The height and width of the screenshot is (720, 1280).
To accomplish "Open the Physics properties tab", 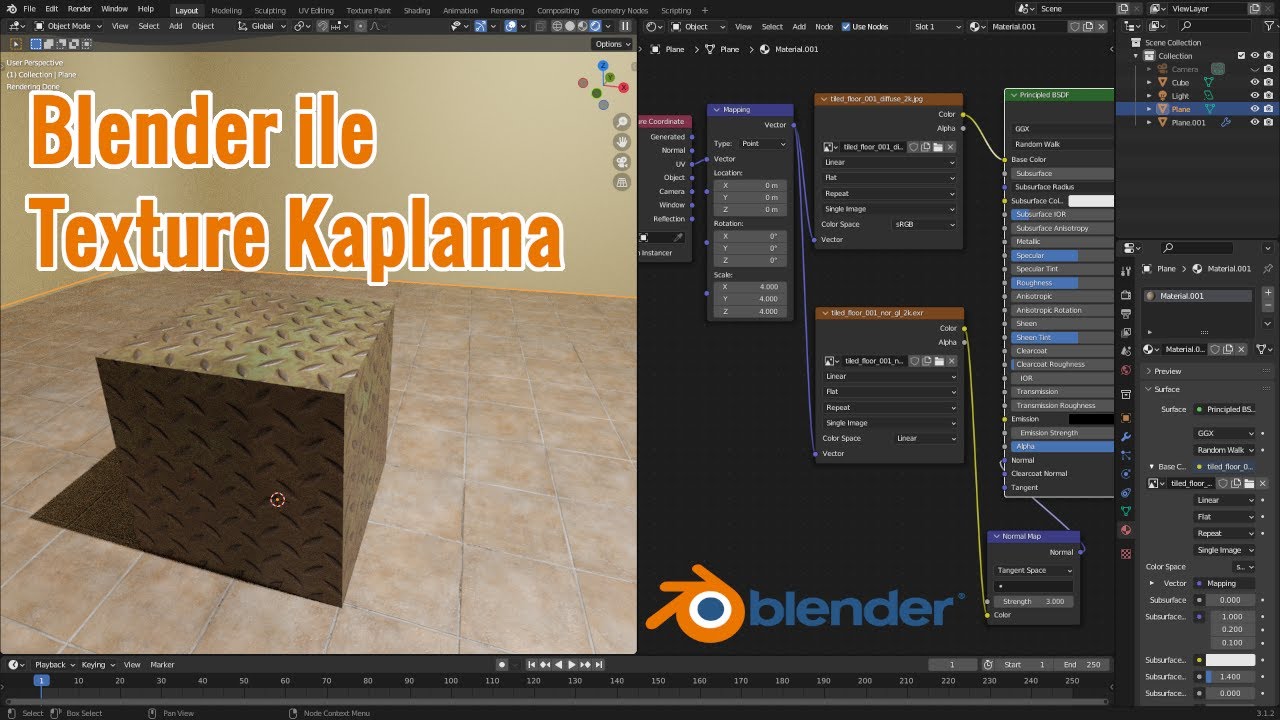I will pyautogui.click(x=1126, y=474).
